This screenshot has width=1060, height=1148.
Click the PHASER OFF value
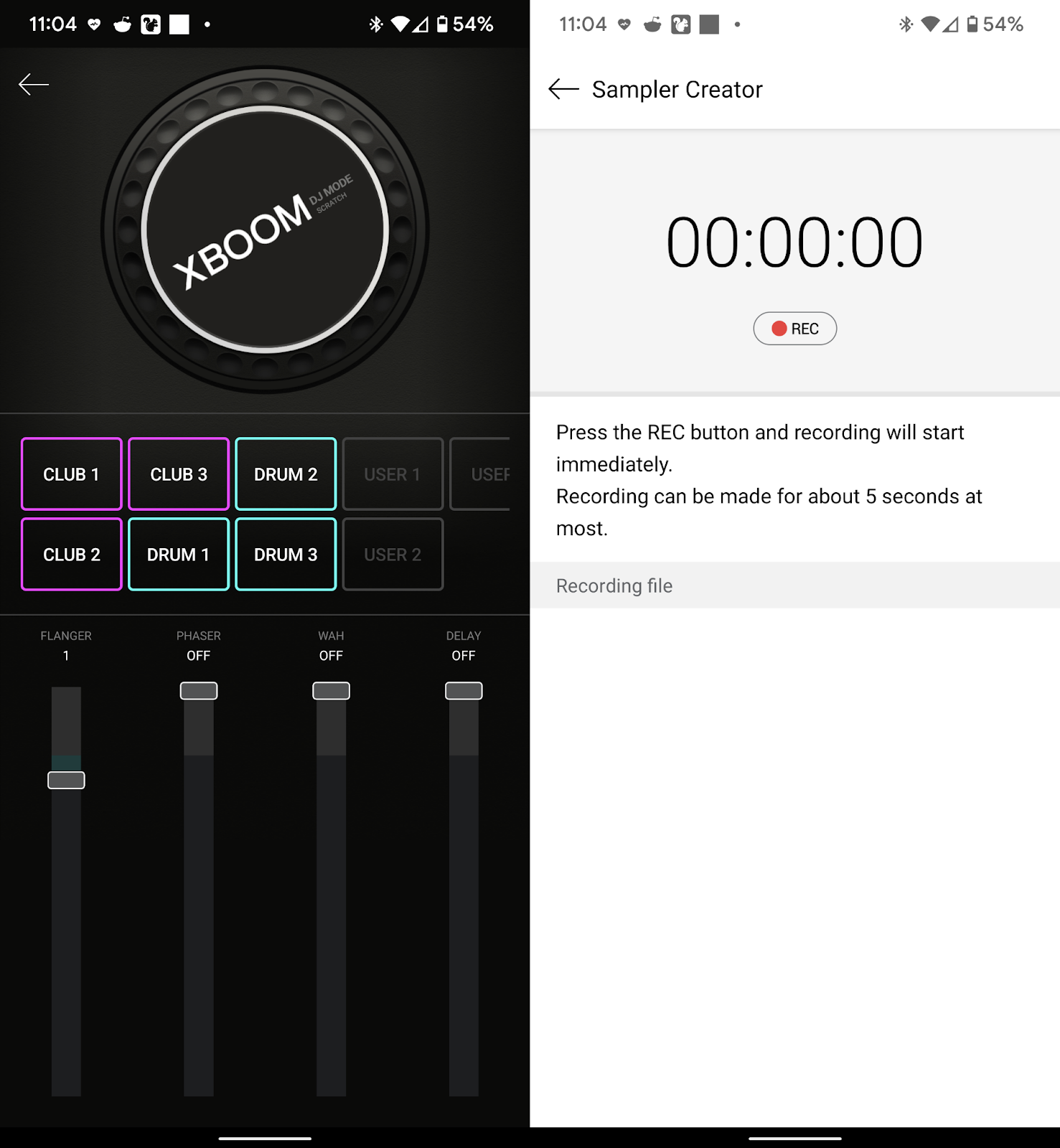pos(199,656)
